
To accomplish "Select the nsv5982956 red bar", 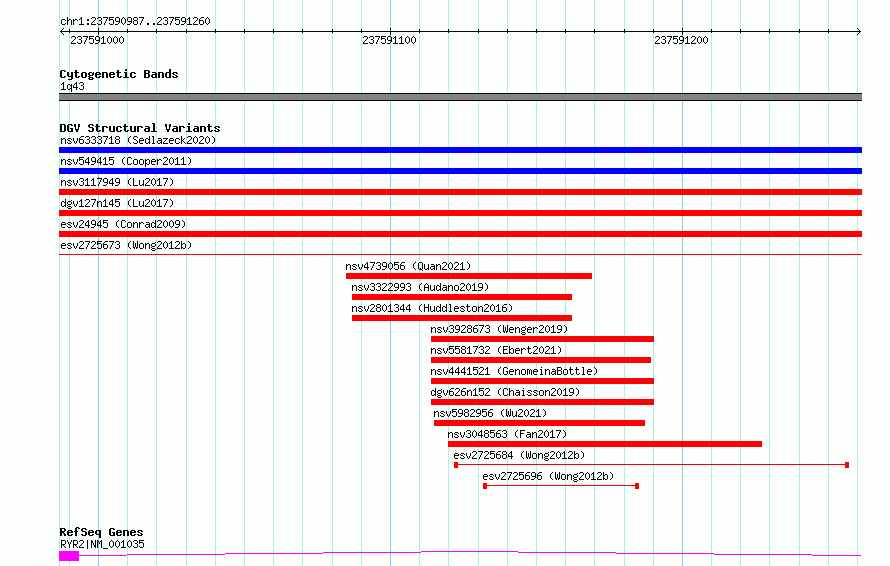I will [539, 423].
